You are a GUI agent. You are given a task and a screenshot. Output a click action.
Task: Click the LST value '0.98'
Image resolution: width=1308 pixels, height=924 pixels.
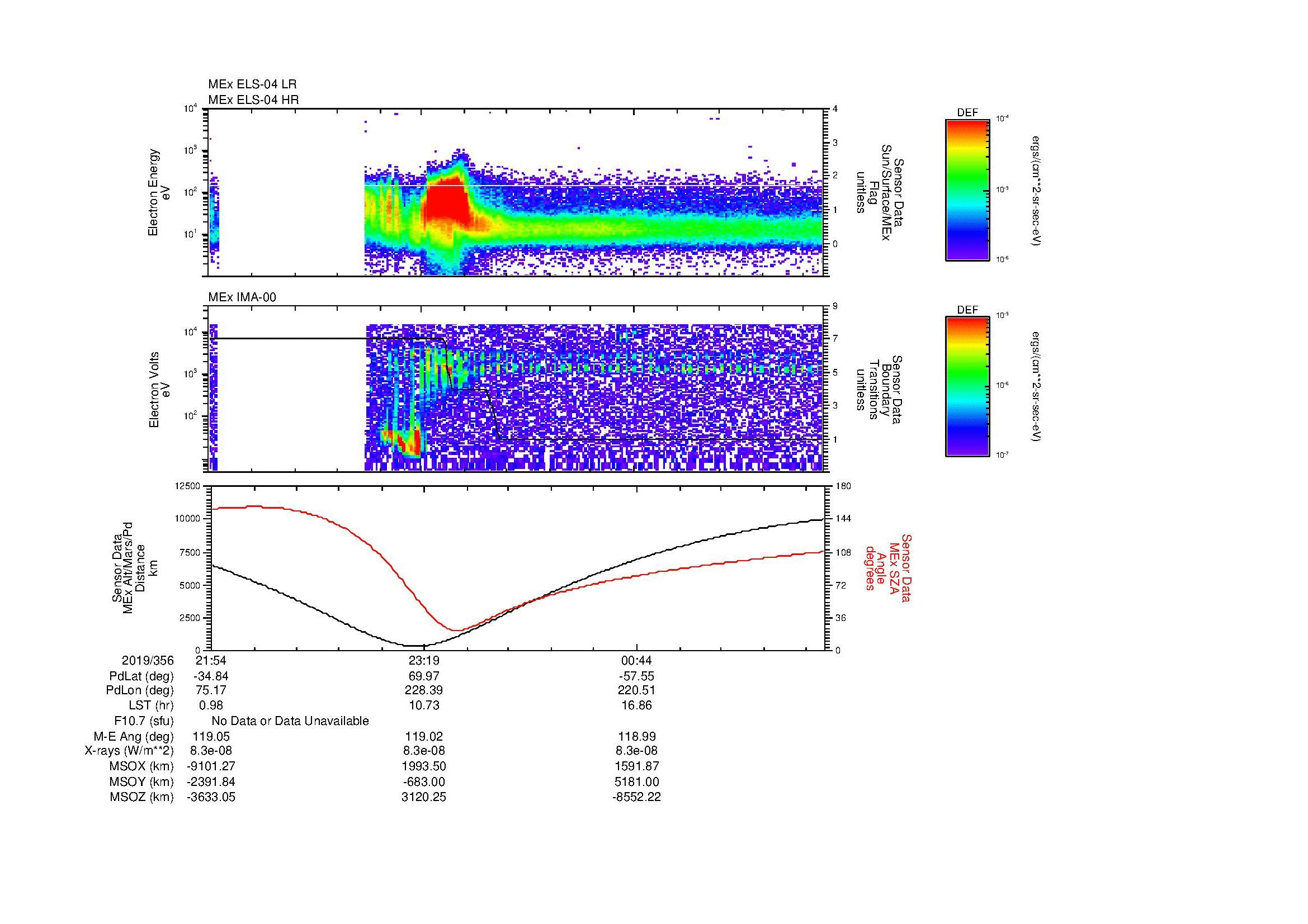point(211,705)
